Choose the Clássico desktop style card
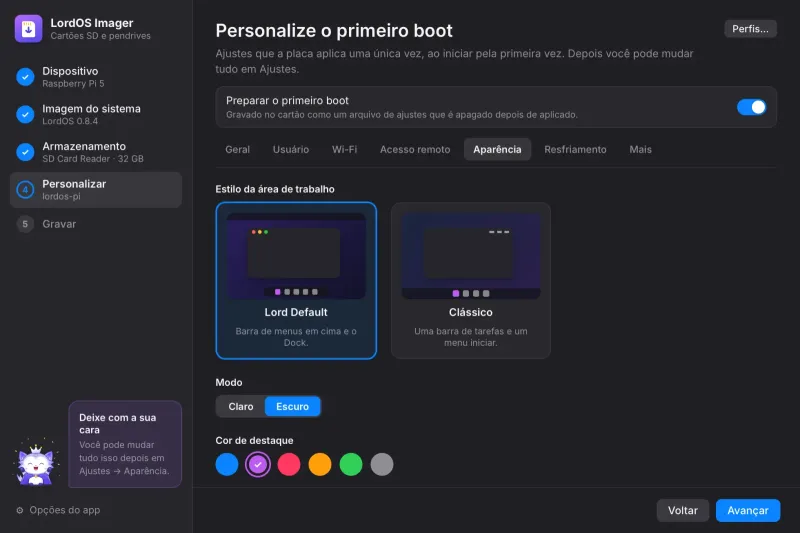This screenshot has width=800, height=533. click(x=470, y=281)
